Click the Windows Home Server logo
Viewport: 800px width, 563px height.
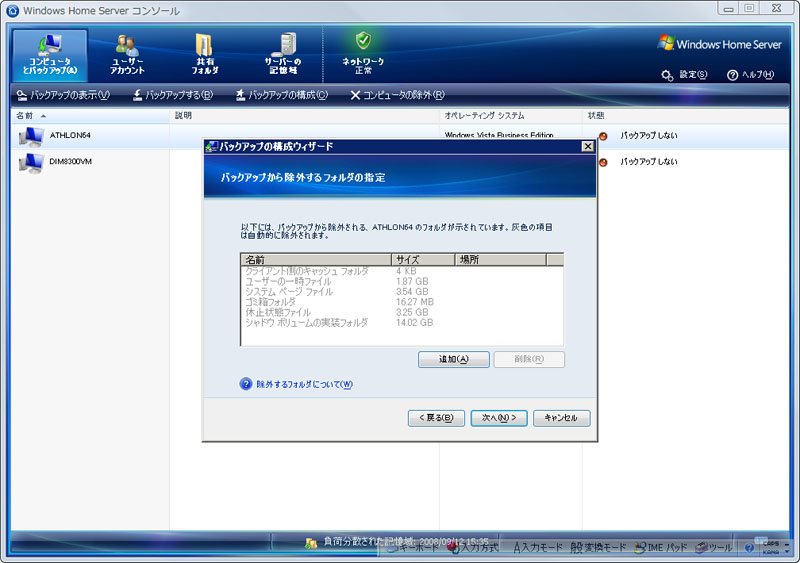click(x=719, y=44)
